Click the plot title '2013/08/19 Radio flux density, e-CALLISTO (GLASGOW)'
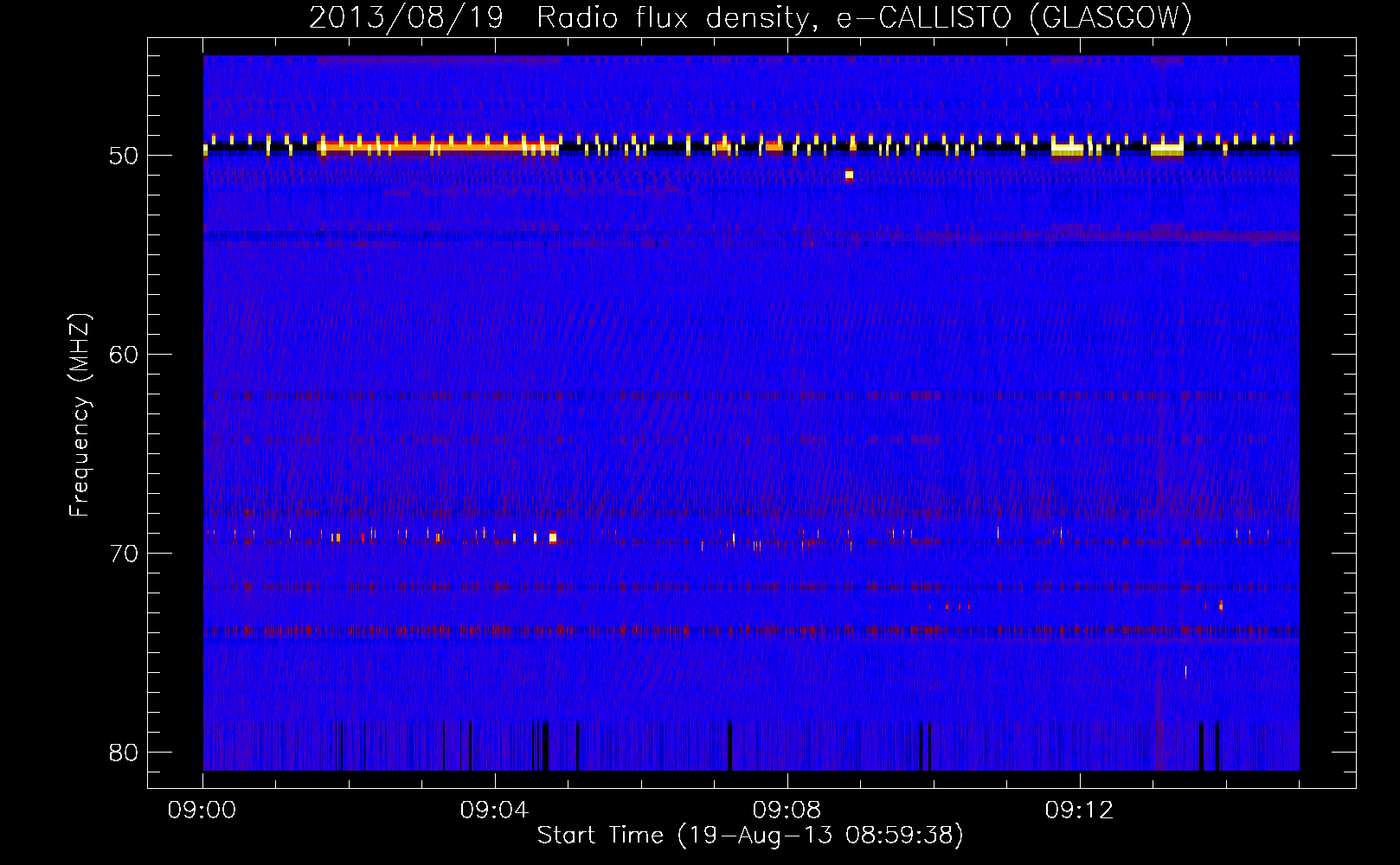The height and width of the screenshot is (865, 1400). pos(751,17)
